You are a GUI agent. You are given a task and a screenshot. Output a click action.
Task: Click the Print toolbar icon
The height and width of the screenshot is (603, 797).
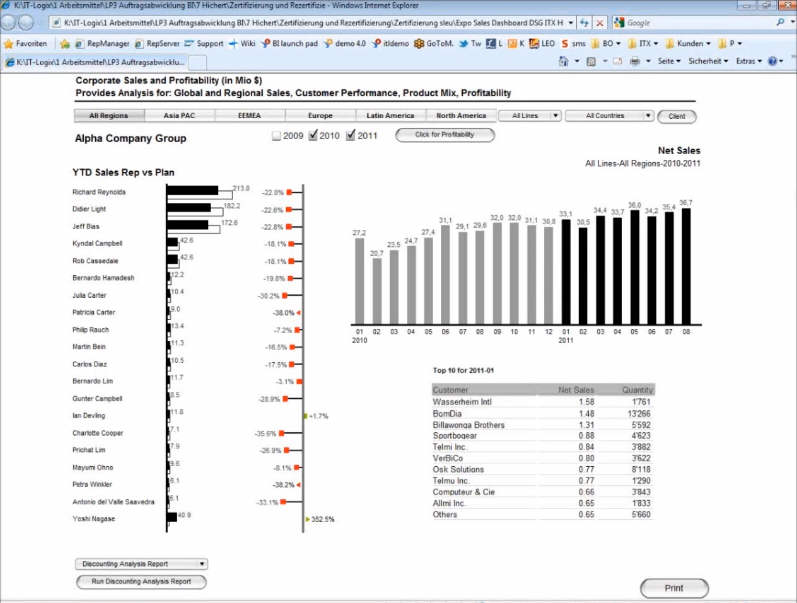[635, 61]
